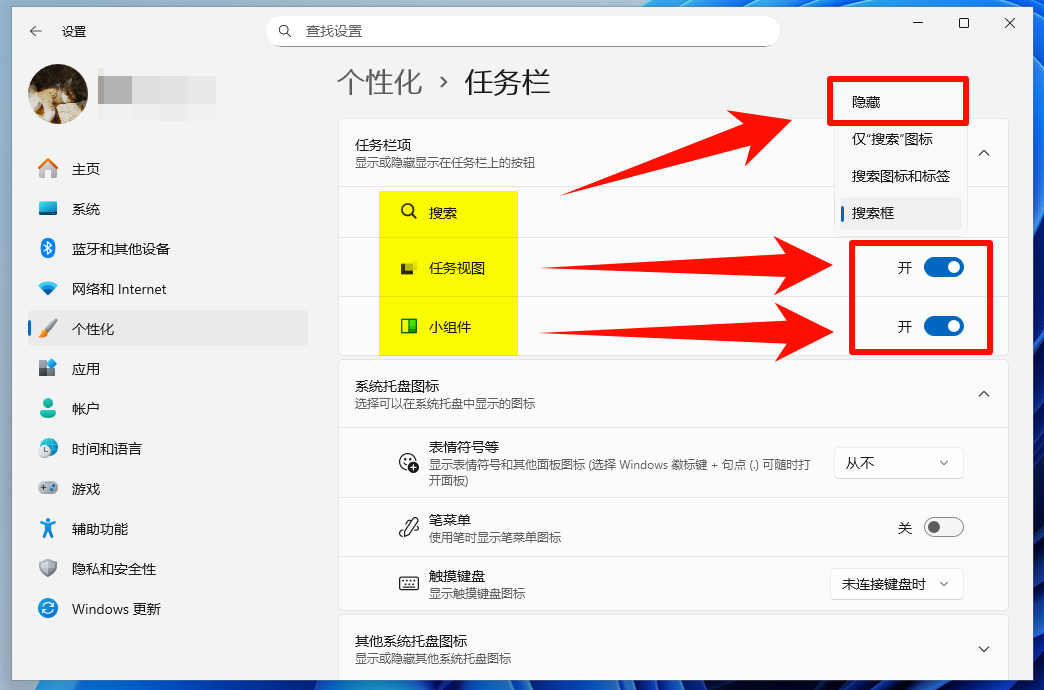The width and height of the screenshot is (1044, 690).
Task: Click the Wi-Fi icon for 网络和 Internet
Action: tap(48, 288)
